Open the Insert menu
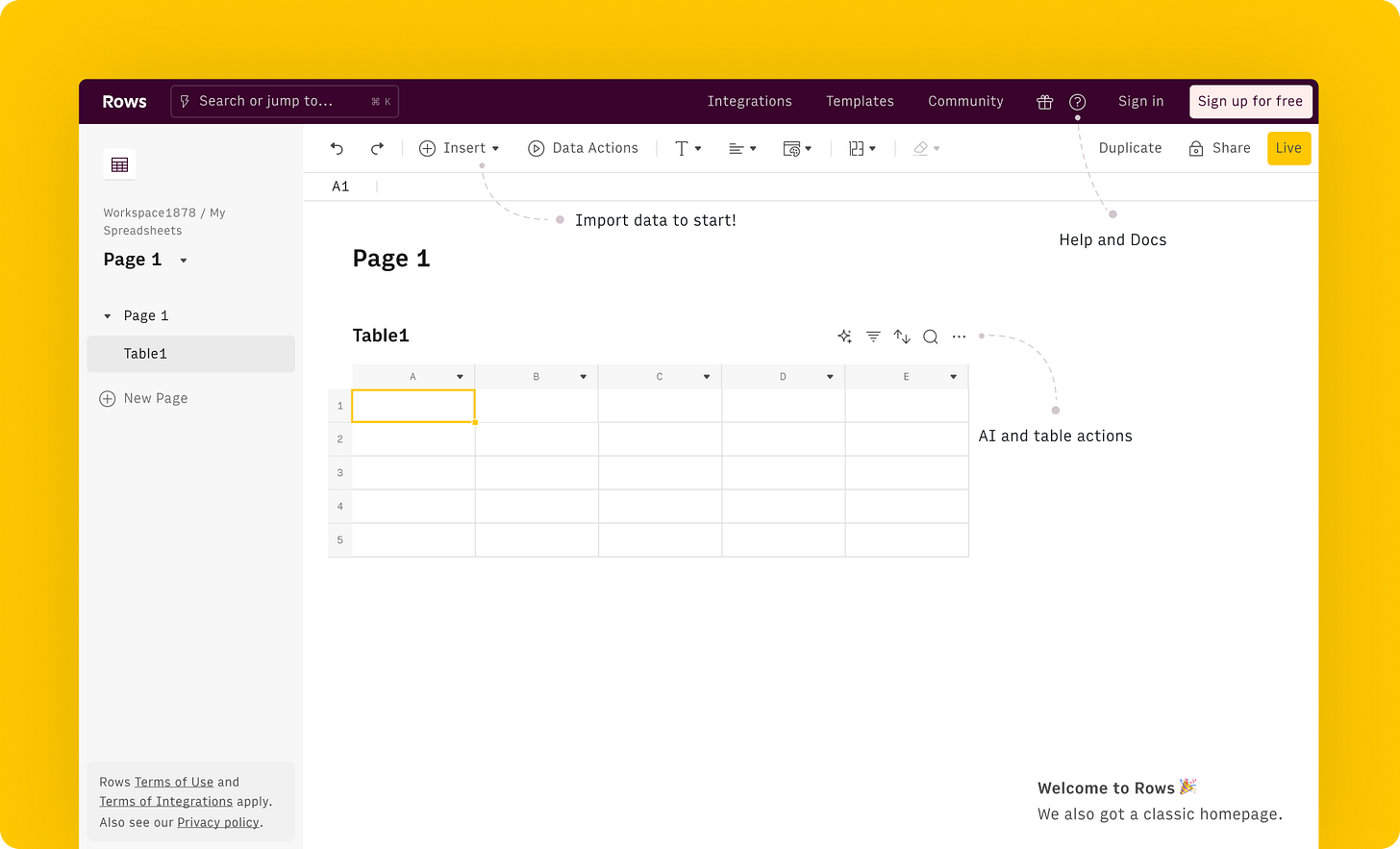Screen dimensions: 1400x849 460,148
